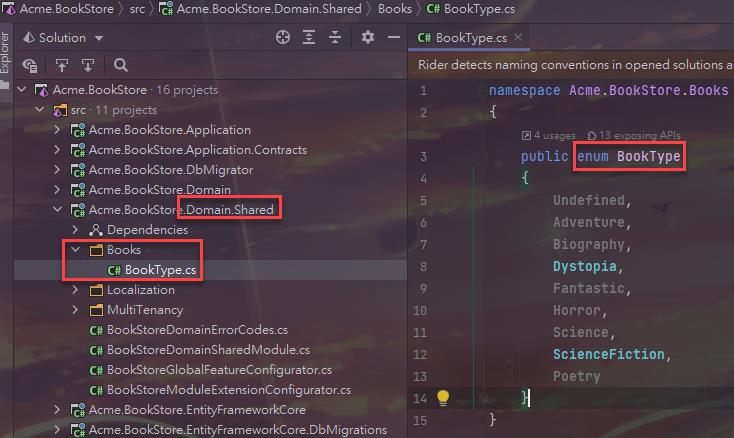Click the yellow lightbulb quick-fix icon
This screenshot has height=438, width=734.
443,397
